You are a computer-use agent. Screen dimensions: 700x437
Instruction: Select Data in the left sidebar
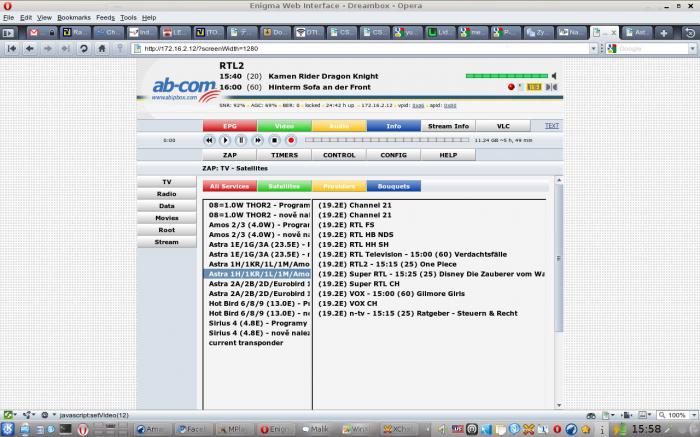tap(167, 206)
